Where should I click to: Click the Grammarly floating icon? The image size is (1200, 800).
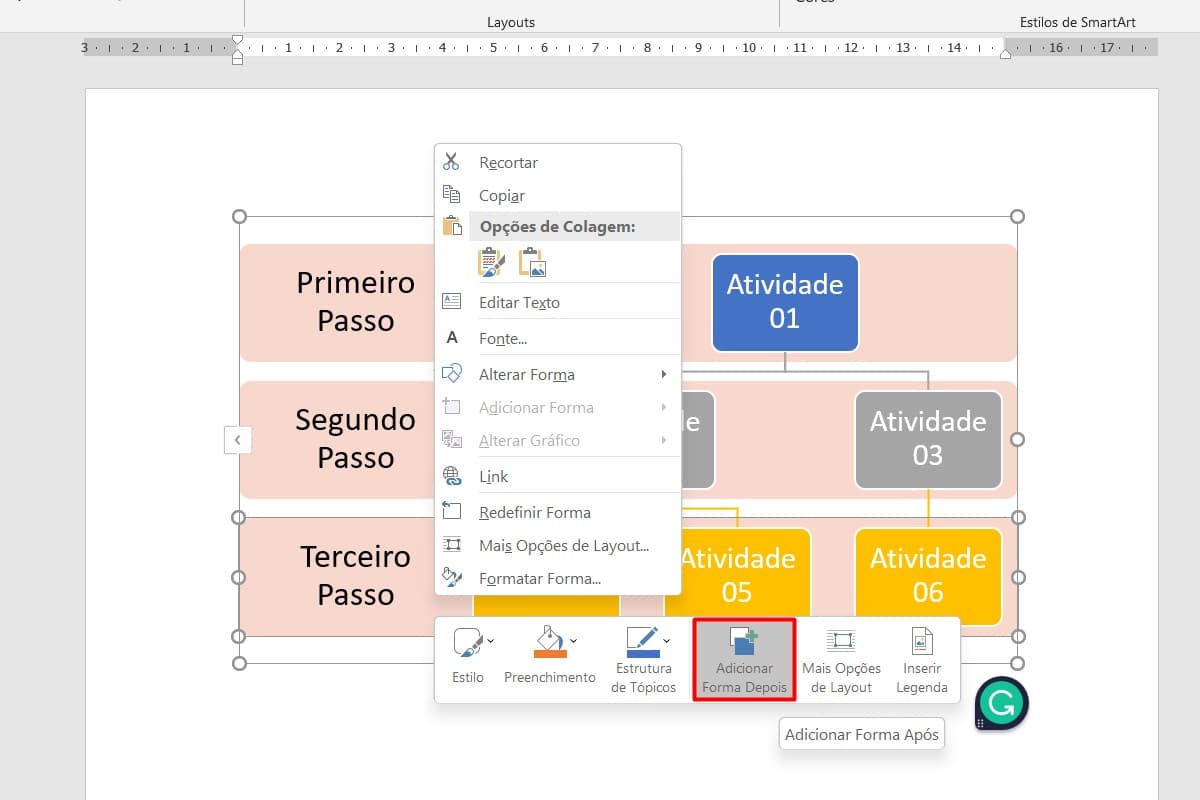click(x=1001, y=704)
